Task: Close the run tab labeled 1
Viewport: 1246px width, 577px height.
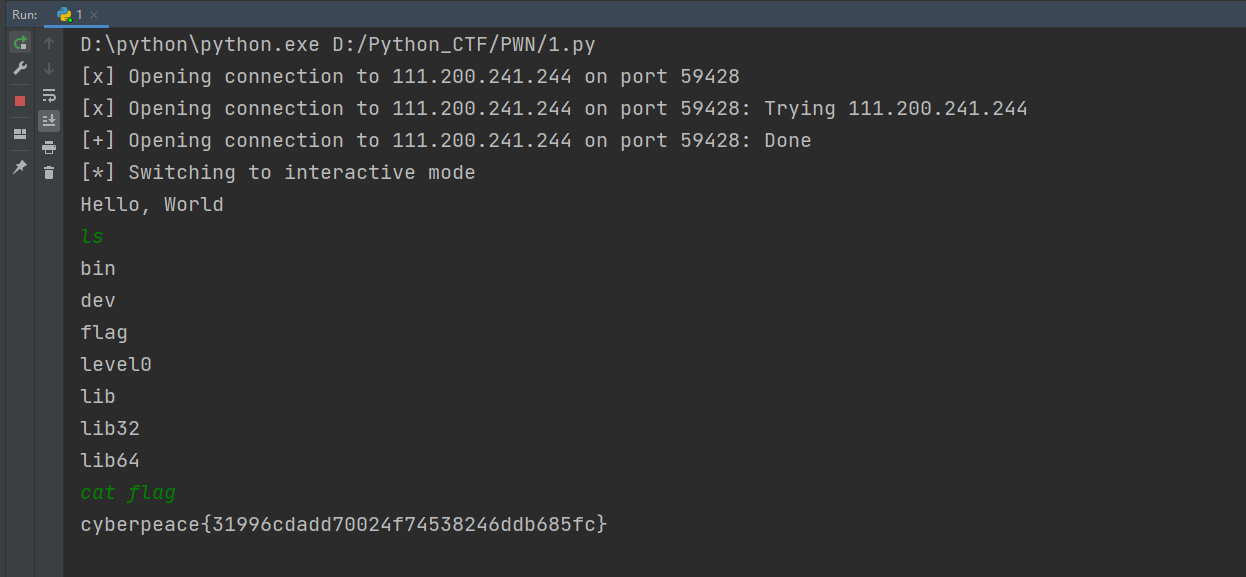Action: coord(94,15)
